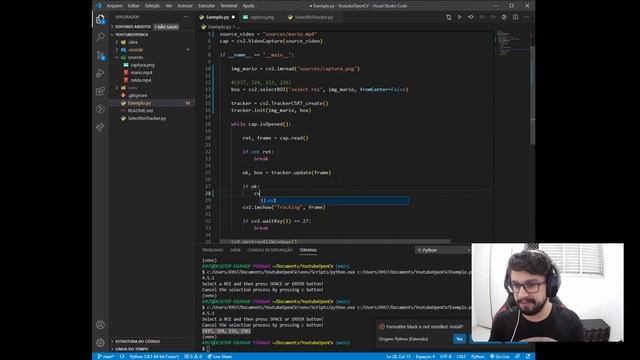Screen dimensions: 640x360
Task: Click Espaços: 4 indentation in status bar
Action: [x=425, y=356]
